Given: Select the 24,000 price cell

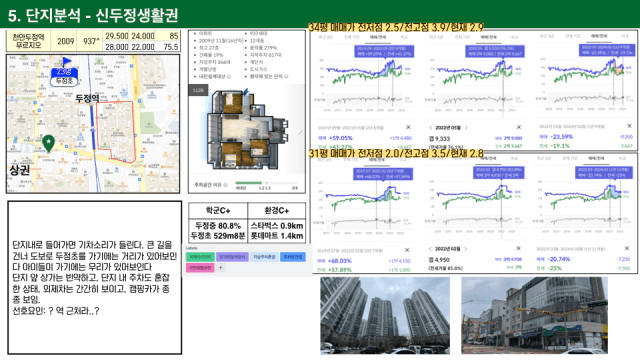Looking at the screenshot, I should coord(142,36).
